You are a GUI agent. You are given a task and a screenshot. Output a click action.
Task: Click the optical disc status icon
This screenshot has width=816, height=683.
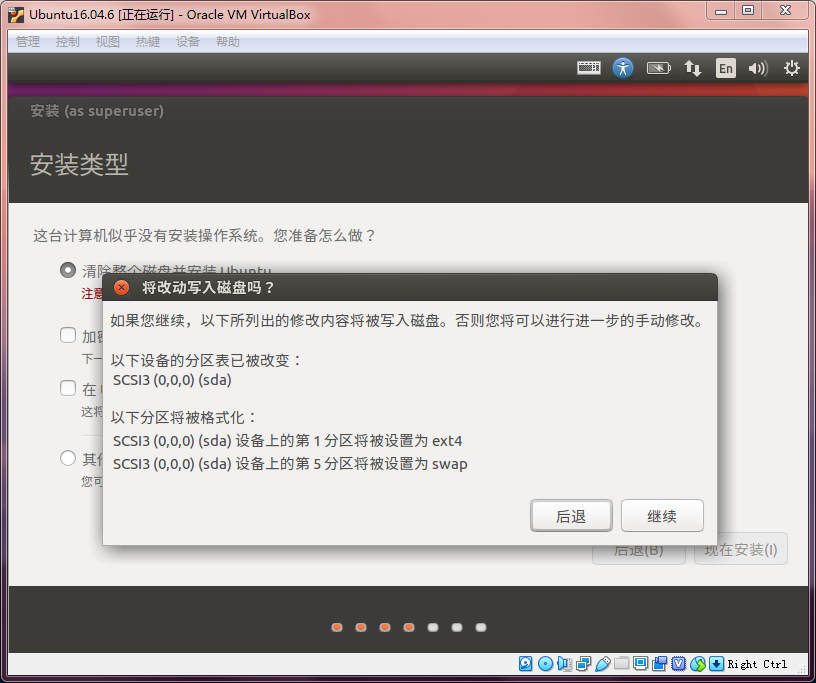545,663
